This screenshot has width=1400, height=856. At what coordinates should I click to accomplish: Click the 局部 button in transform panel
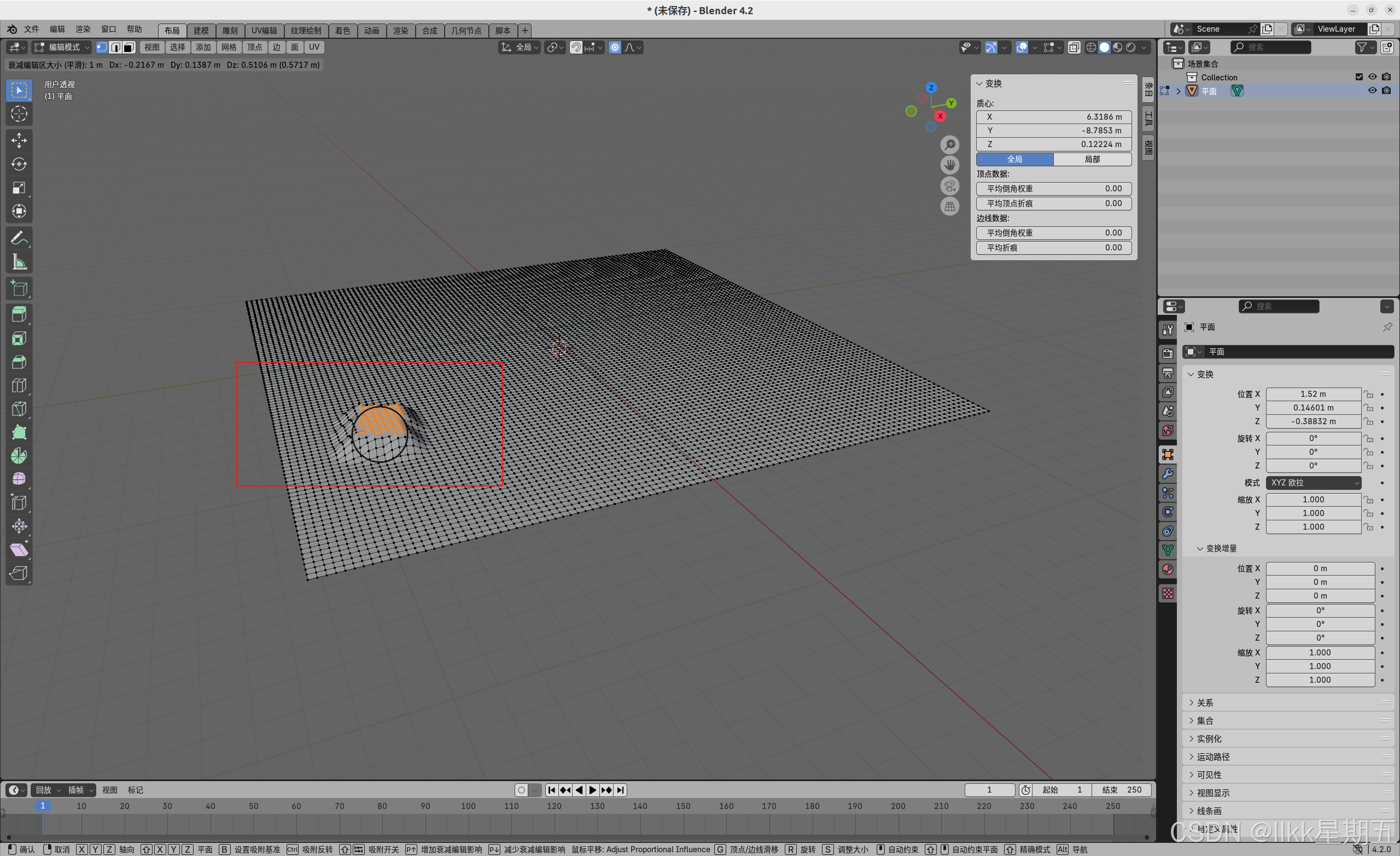[1092, 160]
